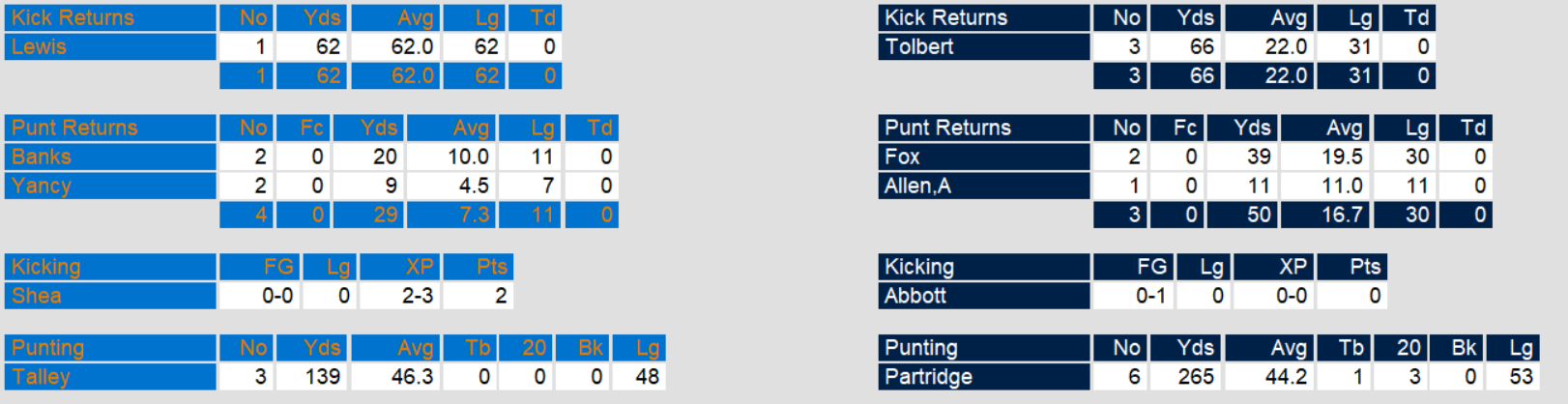Click the navy Punt Returns header
Screen dimensions: 1568x404
pos(948,128)
